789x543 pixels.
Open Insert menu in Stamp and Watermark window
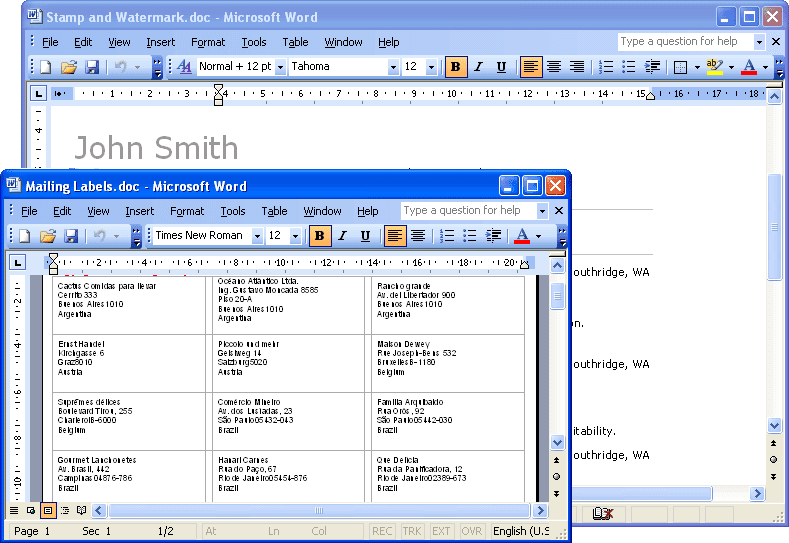(x=161, y=42)
